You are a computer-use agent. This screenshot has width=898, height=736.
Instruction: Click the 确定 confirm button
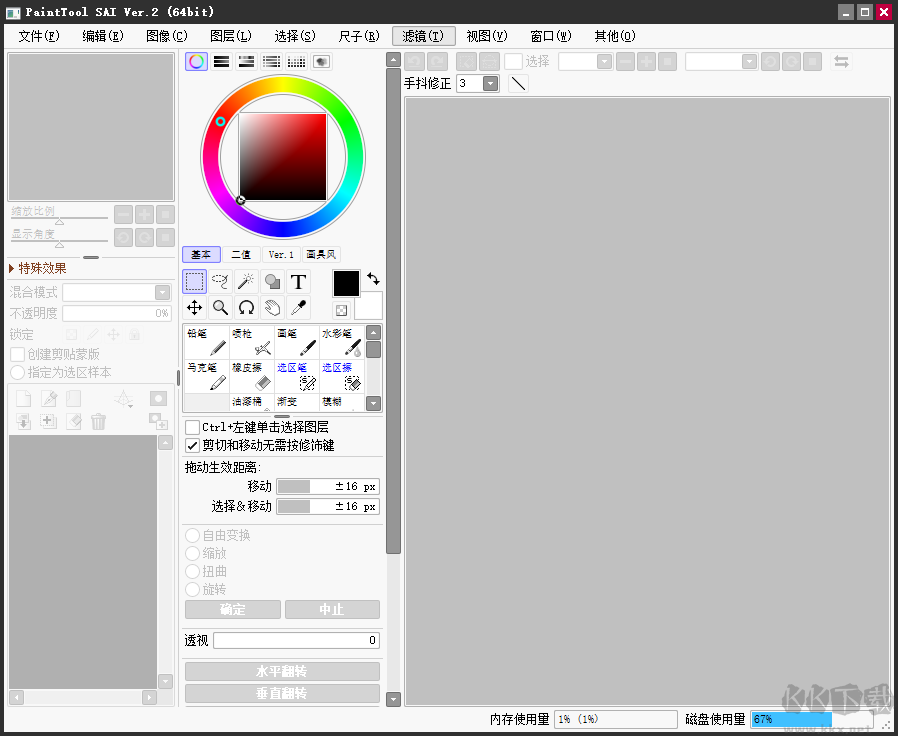233,609
